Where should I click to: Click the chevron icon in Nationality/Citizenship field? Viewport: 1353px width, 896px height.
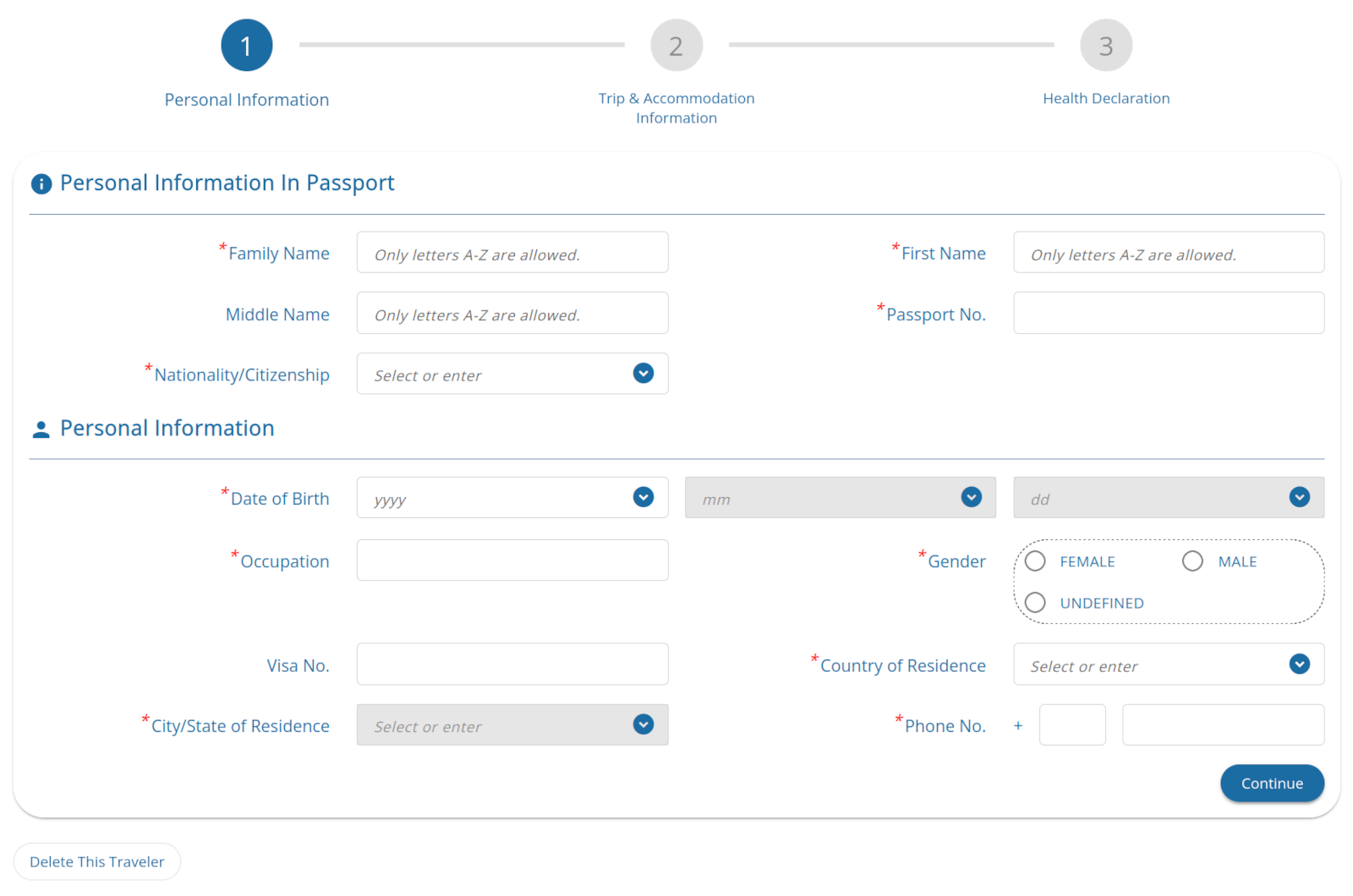(x=643, y=374)
